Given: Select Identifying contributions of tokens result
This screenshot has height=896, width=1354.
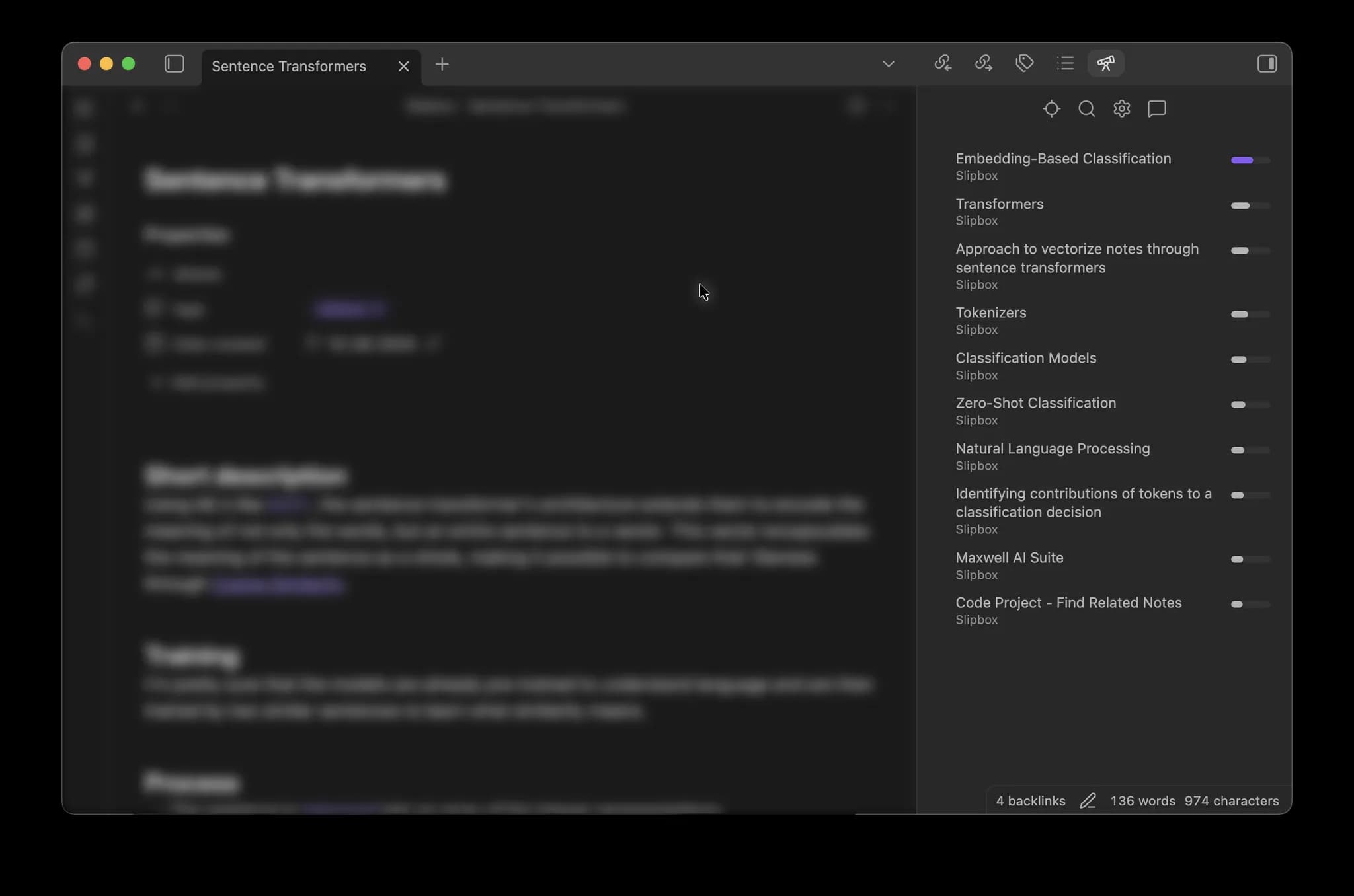Looking at the screenshot, I should coord(1084,503).
